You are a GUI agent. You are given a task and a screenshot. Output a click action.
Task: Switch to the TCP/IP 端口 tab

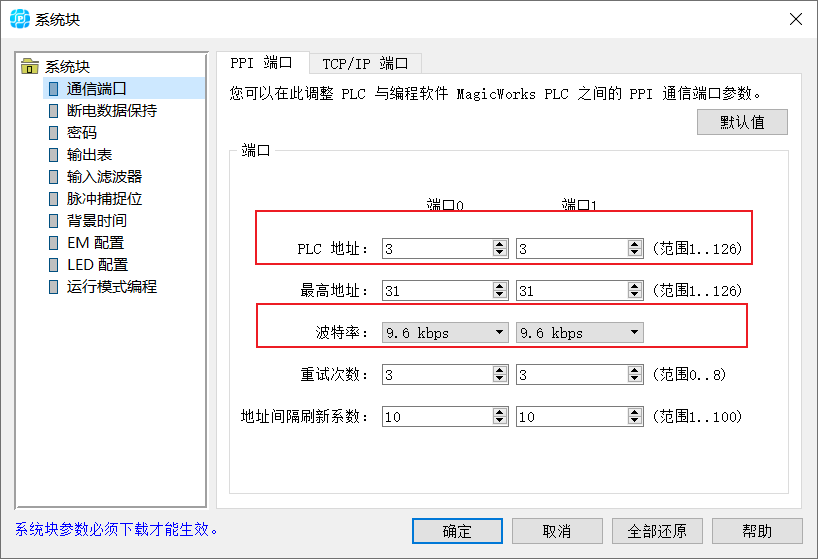tap(365, 64)
